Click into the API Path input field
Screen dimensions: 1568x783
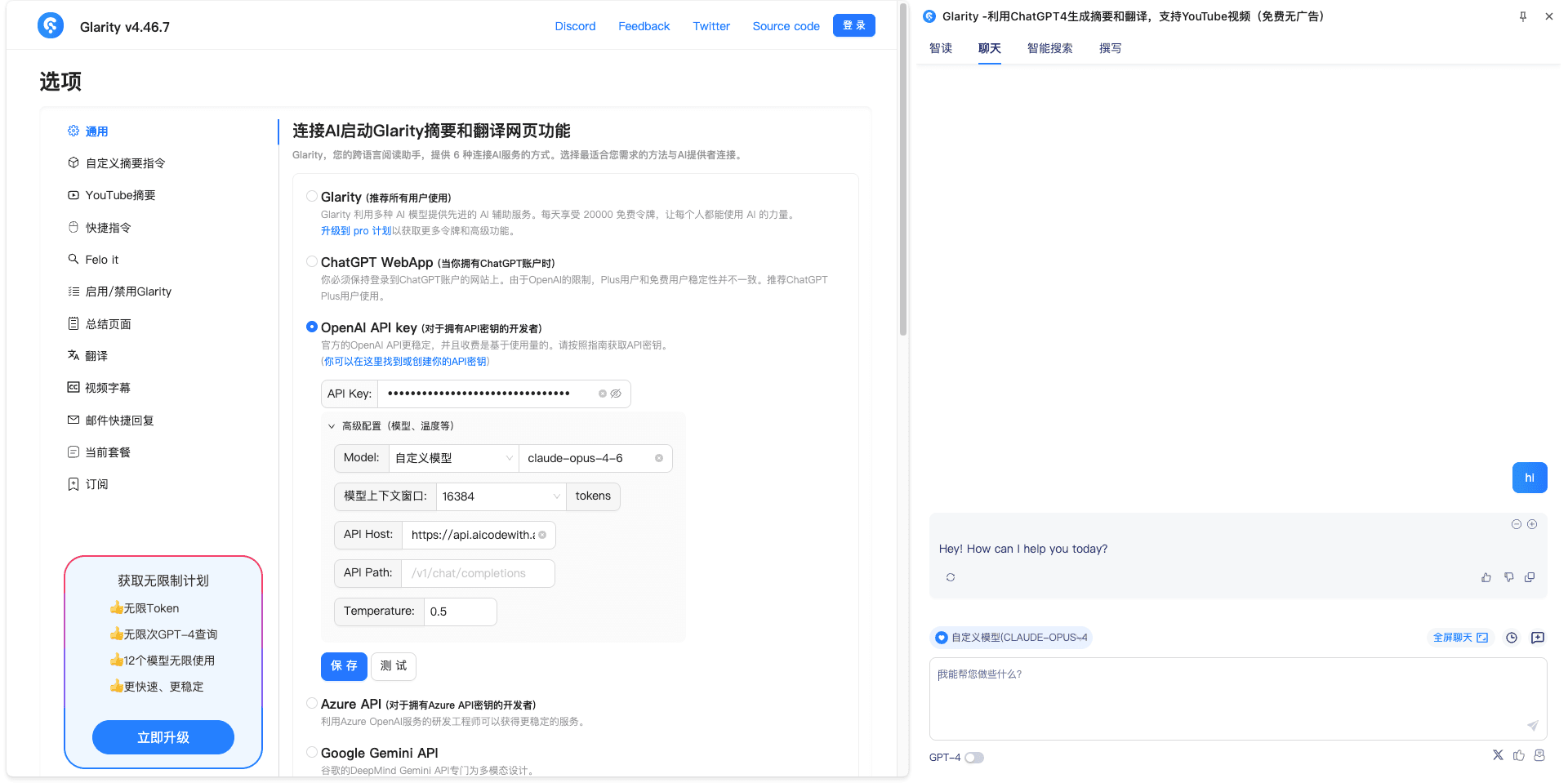coord(478,573)
